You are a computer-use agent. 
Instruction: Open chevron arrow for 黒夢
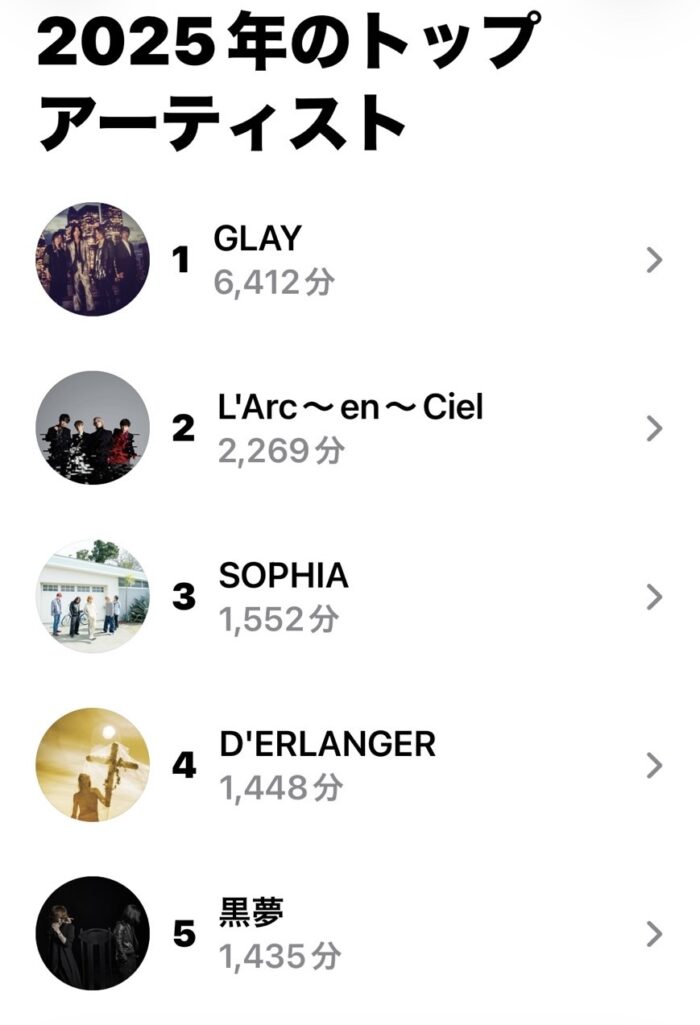click(655, 934)
